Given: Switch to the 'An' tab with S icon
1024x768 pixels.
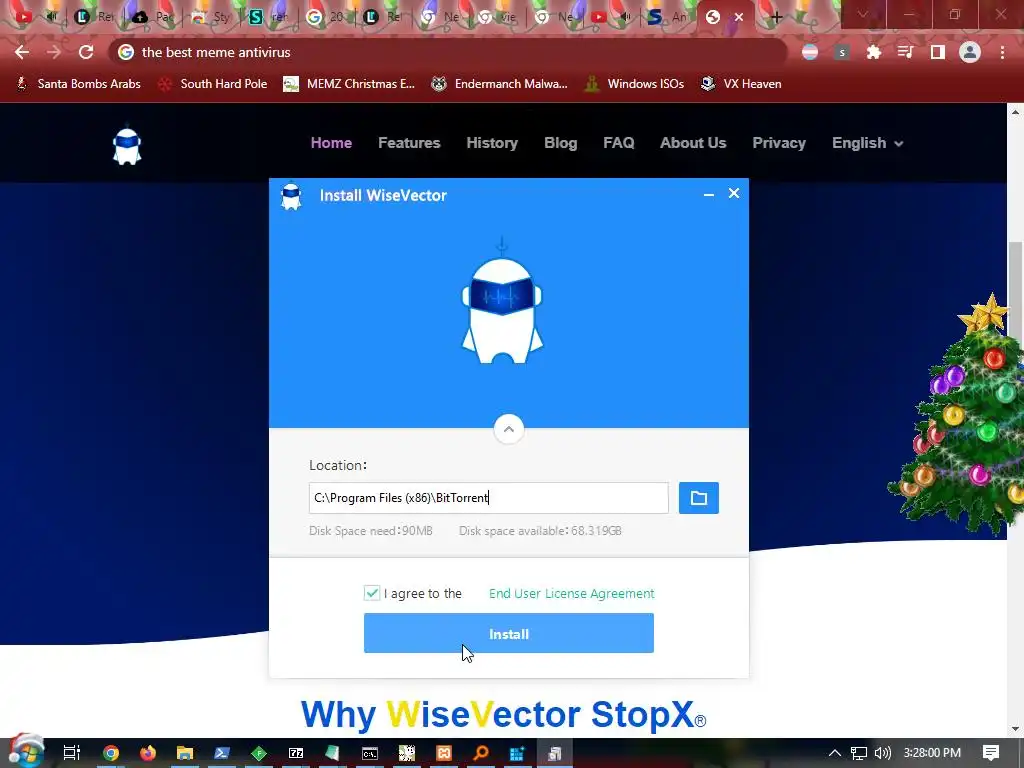Looking at the screenshot, I should click(666, 16).
